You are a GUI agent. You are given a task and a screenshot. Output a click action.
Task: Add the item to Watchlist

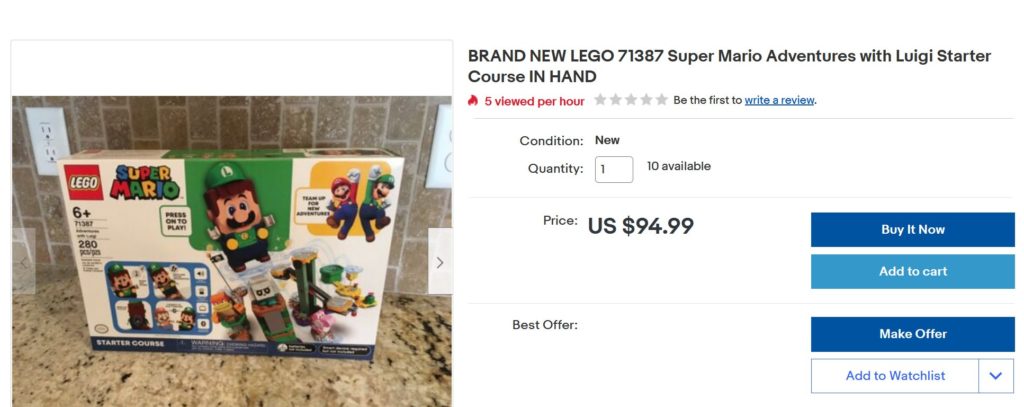pyautogui.click(x=894, y=376)
